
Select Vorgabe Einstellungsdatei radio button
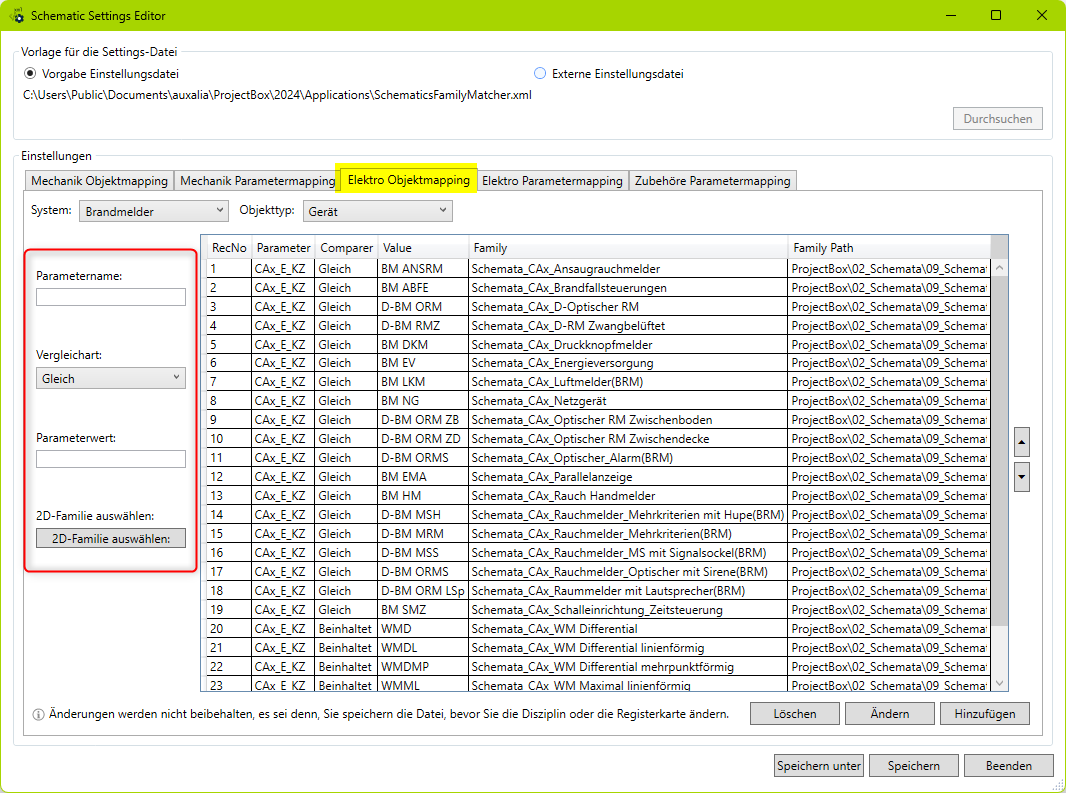30,74
